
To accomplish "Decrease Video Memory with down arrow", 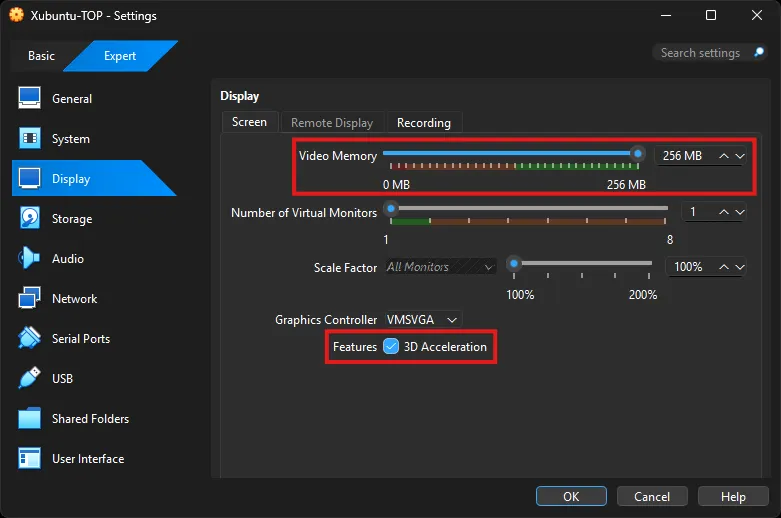I will (x=740, y=156).
